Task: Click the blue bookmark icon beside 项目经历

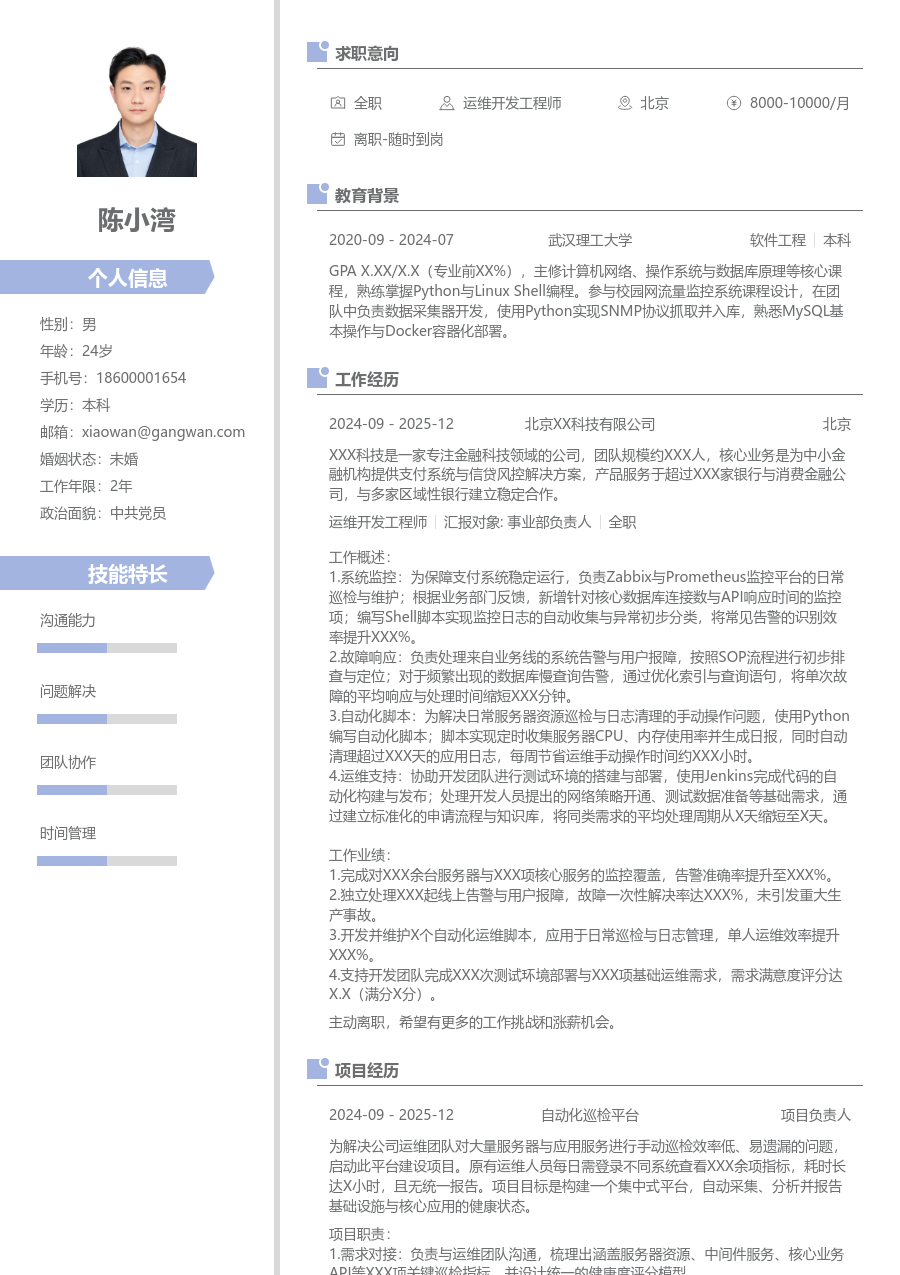Action: click(x=315, y=1071)
